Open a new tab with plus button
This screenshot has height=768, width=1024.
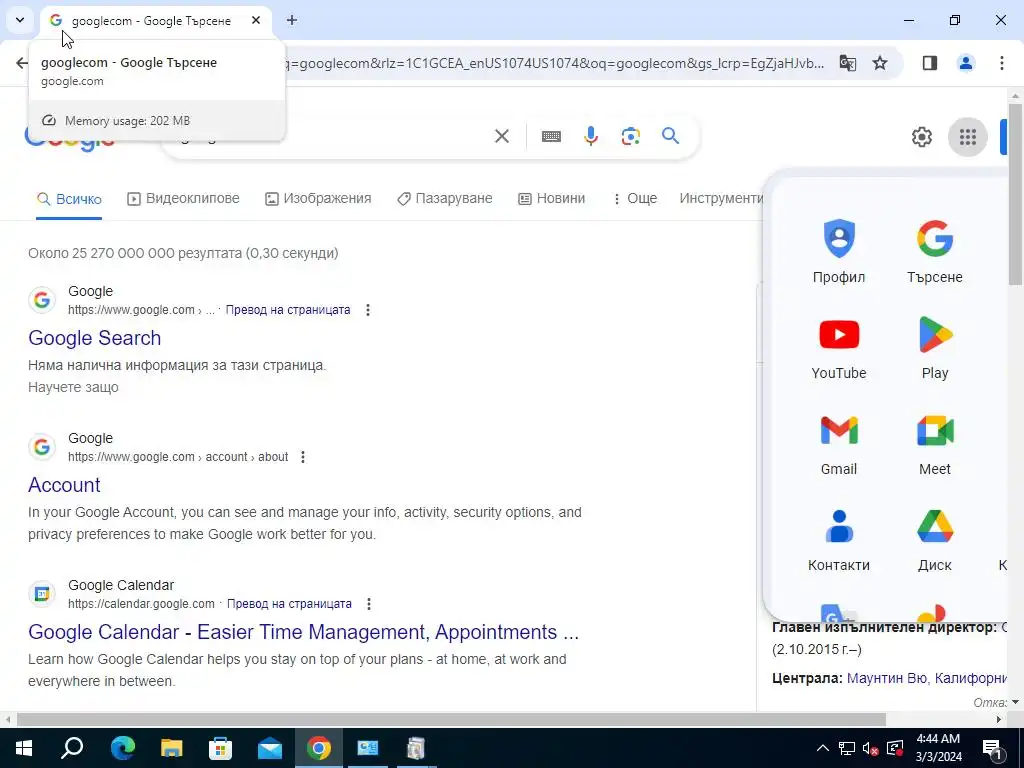292,20
